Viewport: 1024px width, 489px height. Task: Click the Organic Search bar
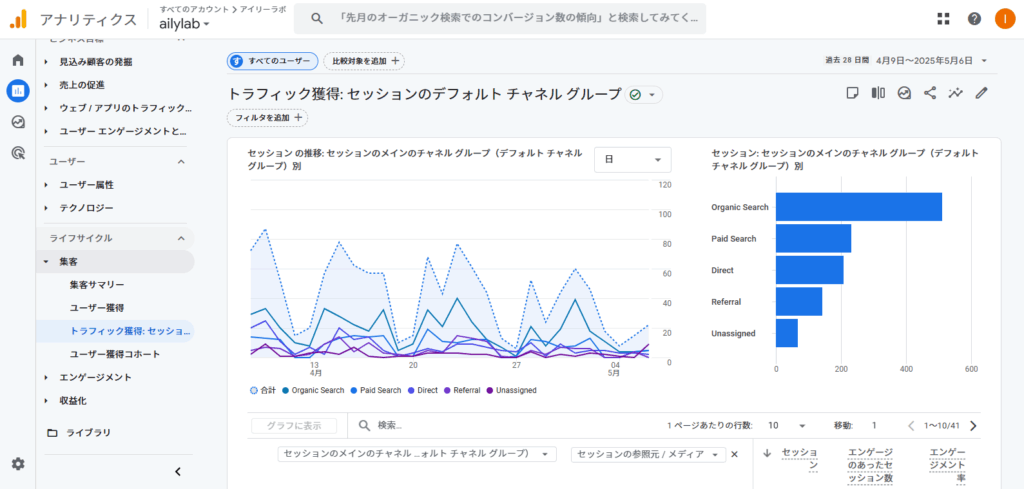859,207
